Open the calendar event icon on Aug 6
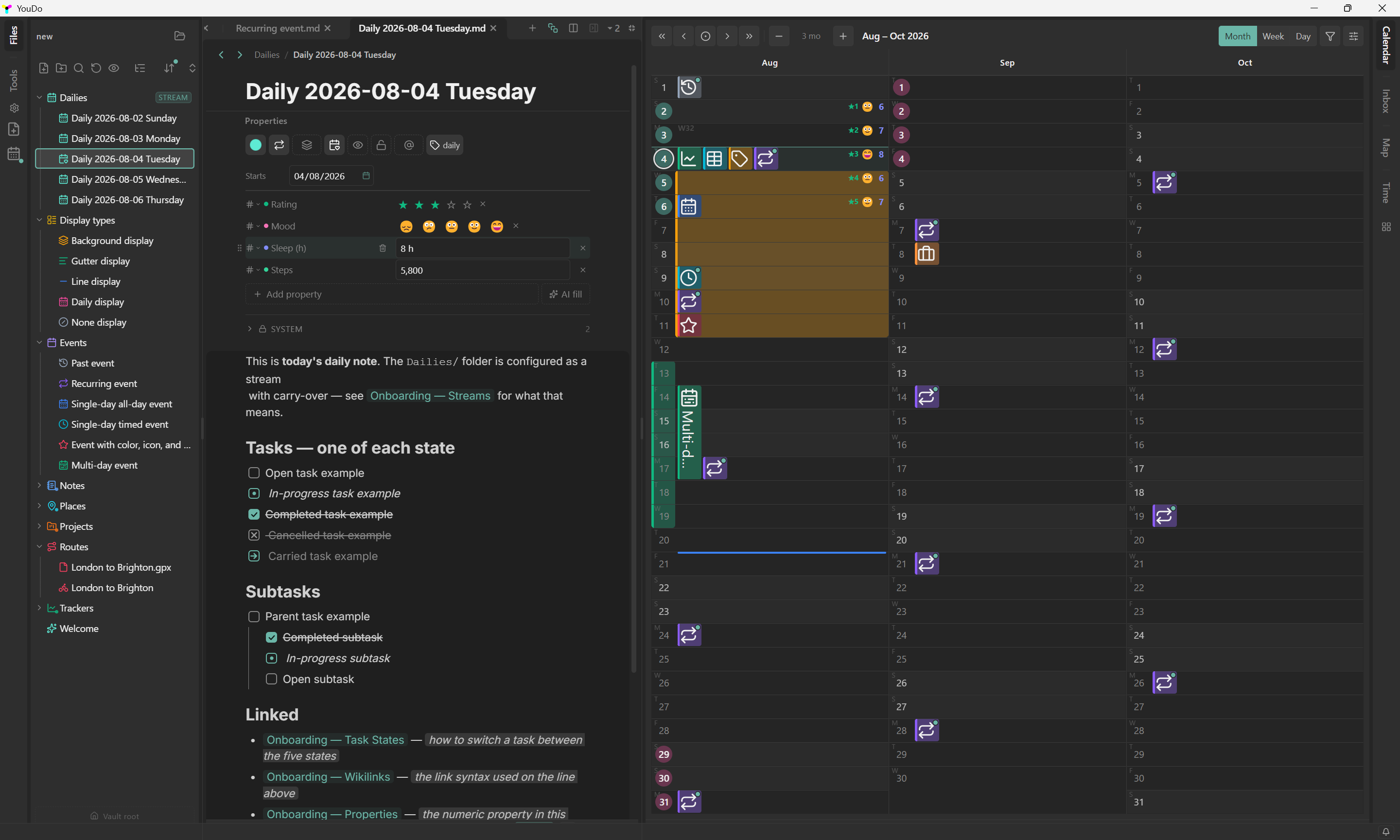Viewport: 1400px width, 840px height. pyautogui.click(x=689, y=206)
